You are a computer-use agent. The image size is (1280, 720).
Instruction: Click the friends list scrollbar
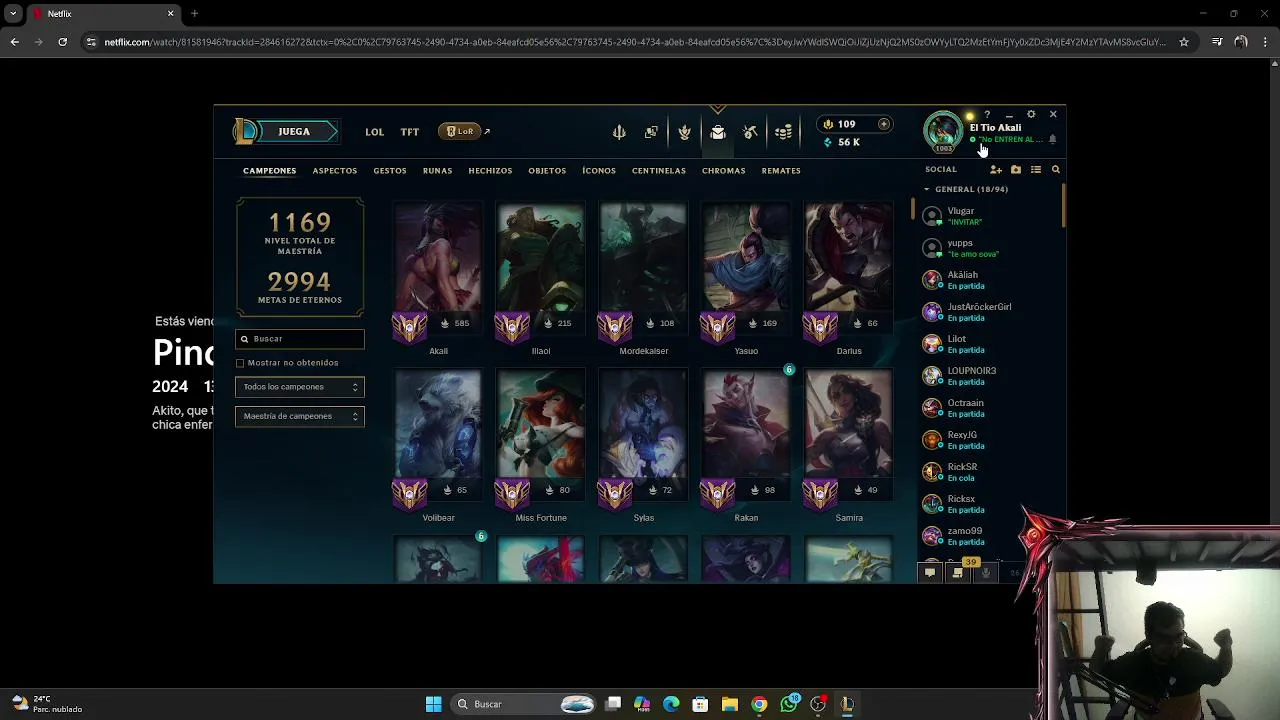pos(1063,205)
